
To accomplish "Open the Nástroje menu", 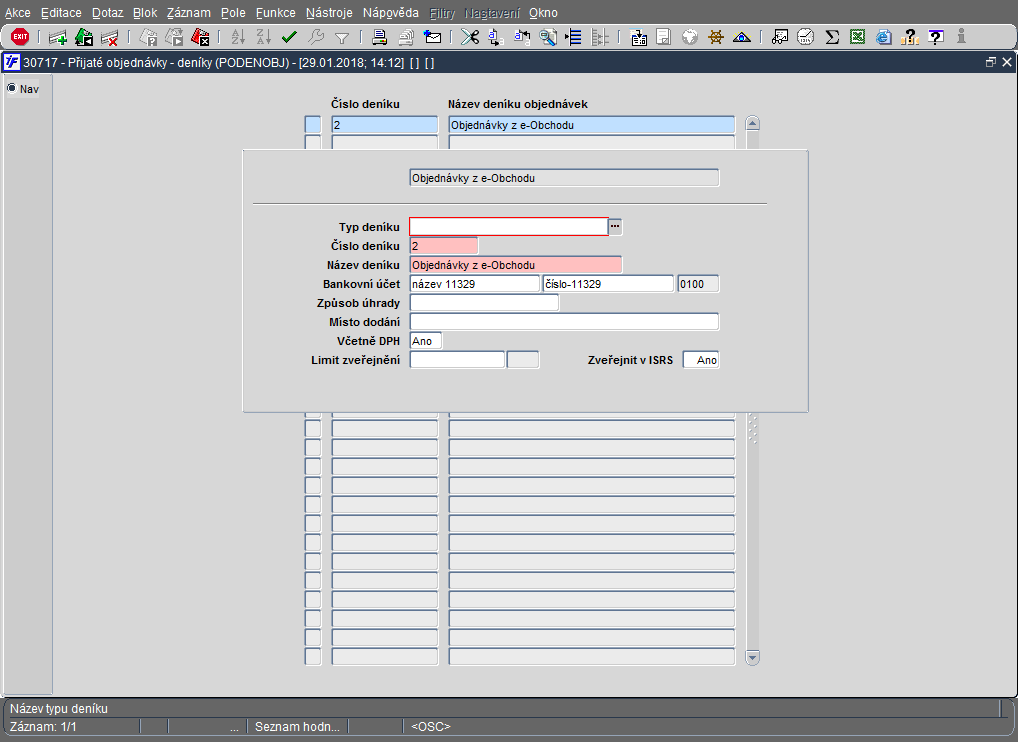I will [x=330, y=13].
